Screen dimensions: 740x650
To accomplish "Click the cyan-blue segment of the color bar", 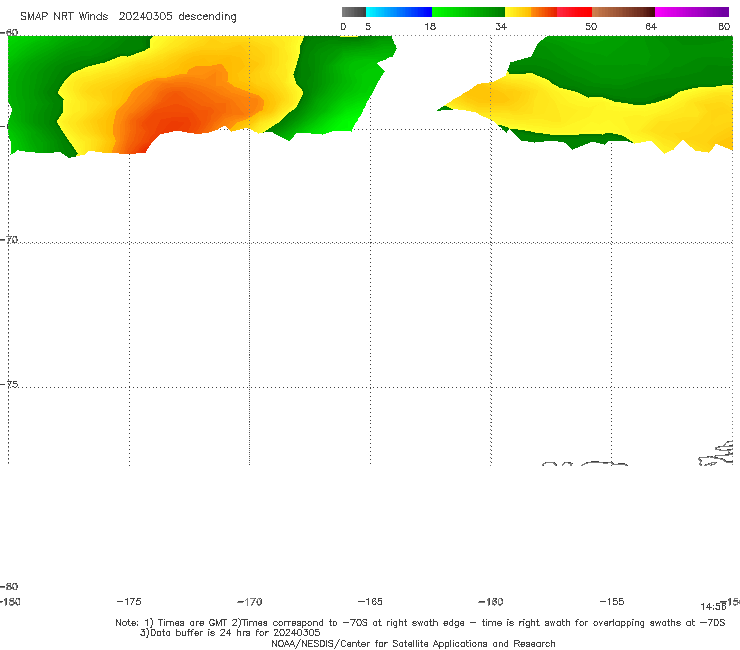I will coord(399,12).
